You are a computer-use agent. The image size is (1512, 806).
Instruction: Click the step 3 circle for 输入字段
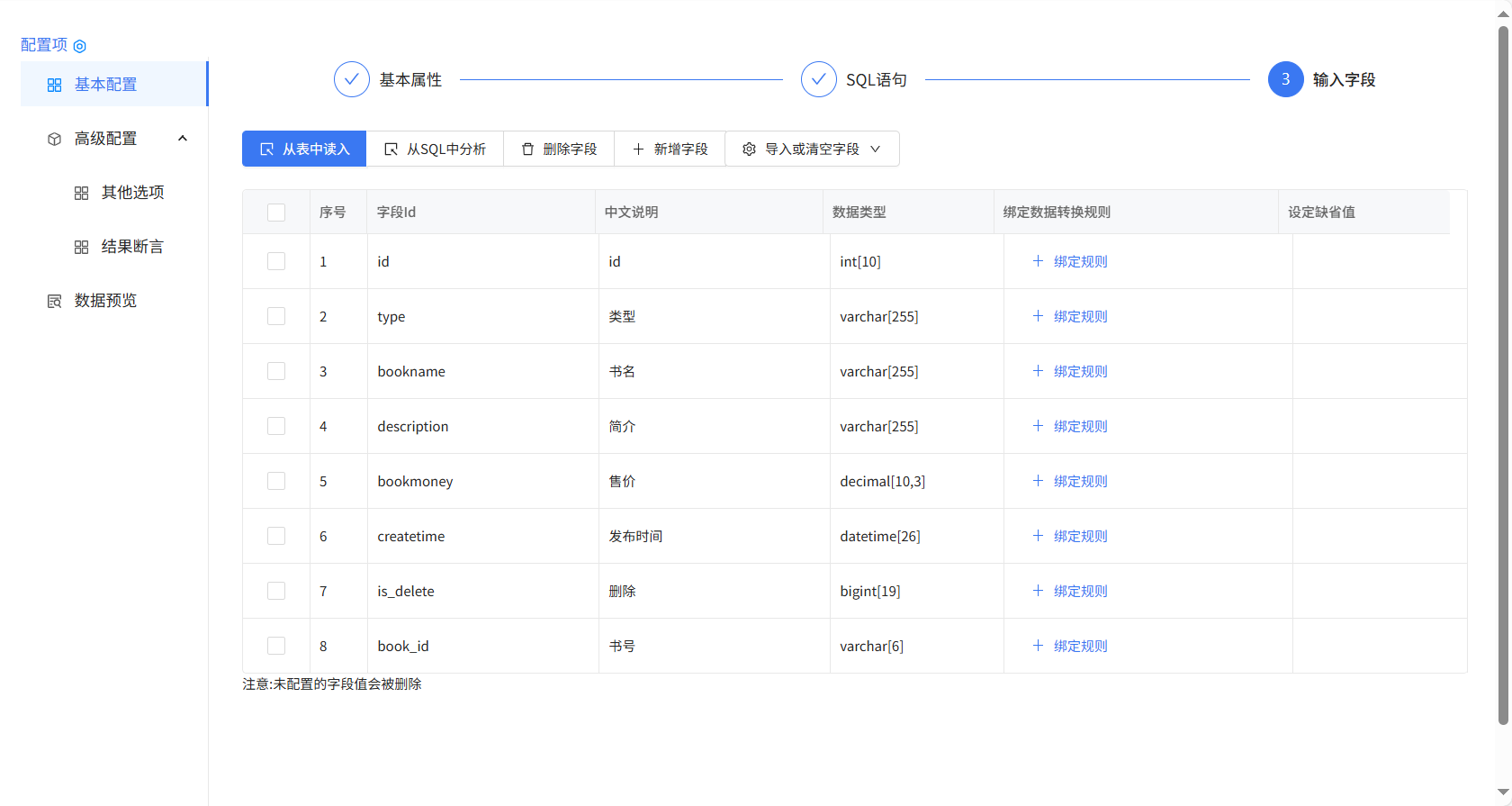click(1286, 79)
